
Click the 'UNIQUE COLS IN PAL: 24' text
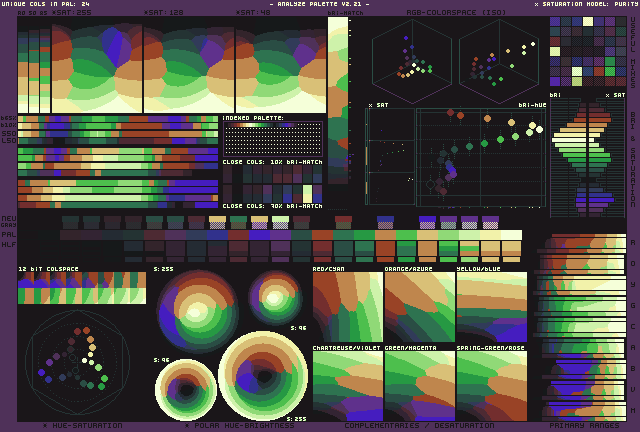coord(45,4)
